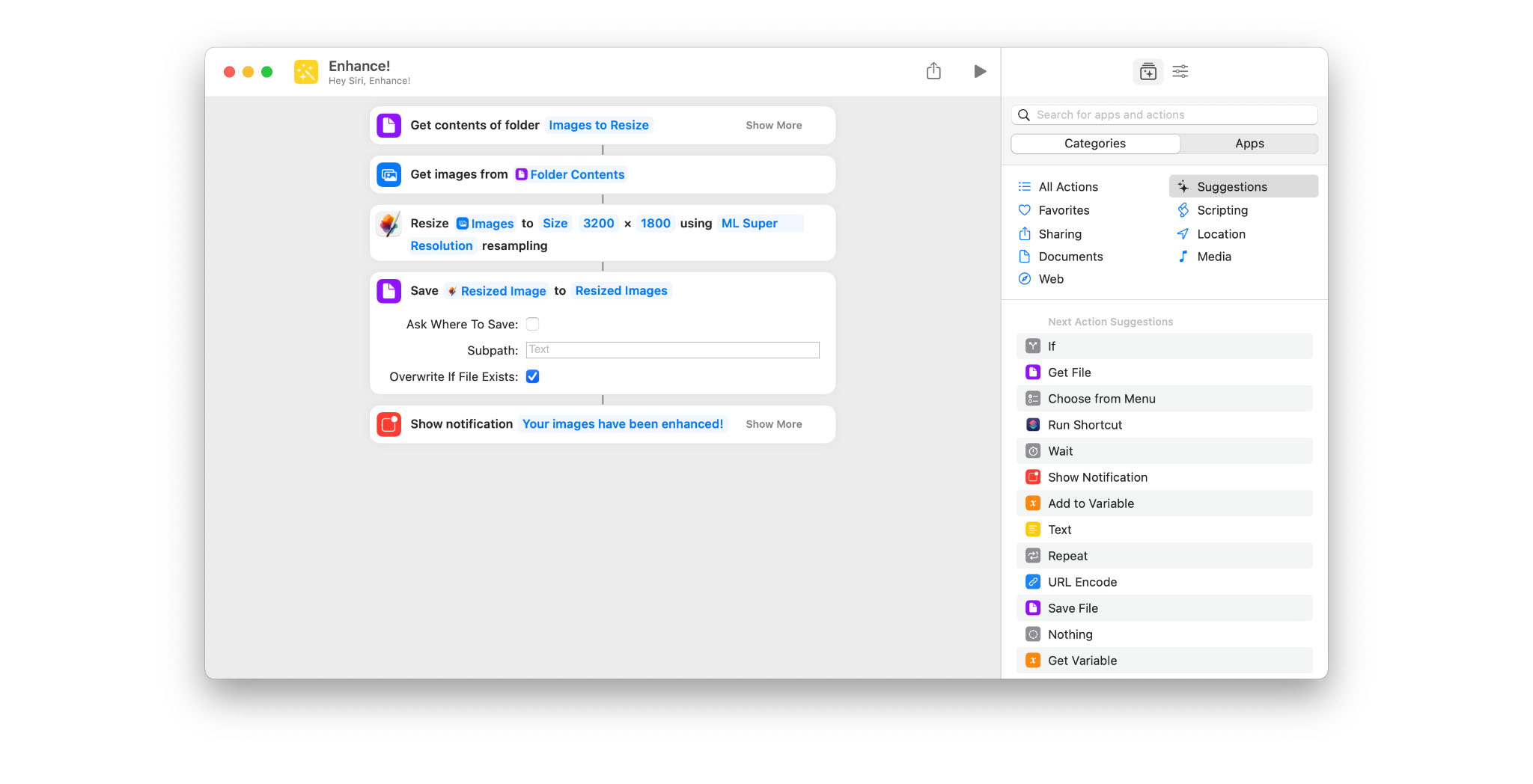This screenshot has height=784, width=1533.
Task: Expand Show More on Get contents of folder
Action: pos(773,126)
